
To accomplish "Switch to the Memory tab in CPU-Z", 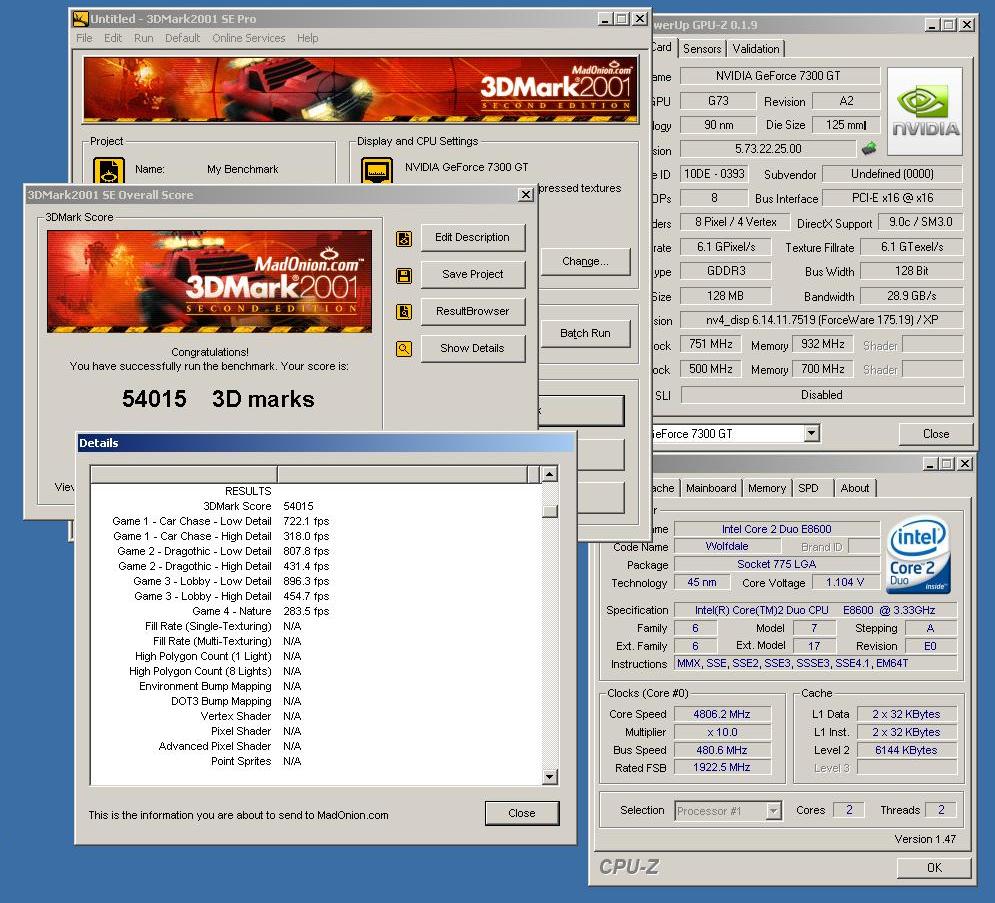I will 767,488.
